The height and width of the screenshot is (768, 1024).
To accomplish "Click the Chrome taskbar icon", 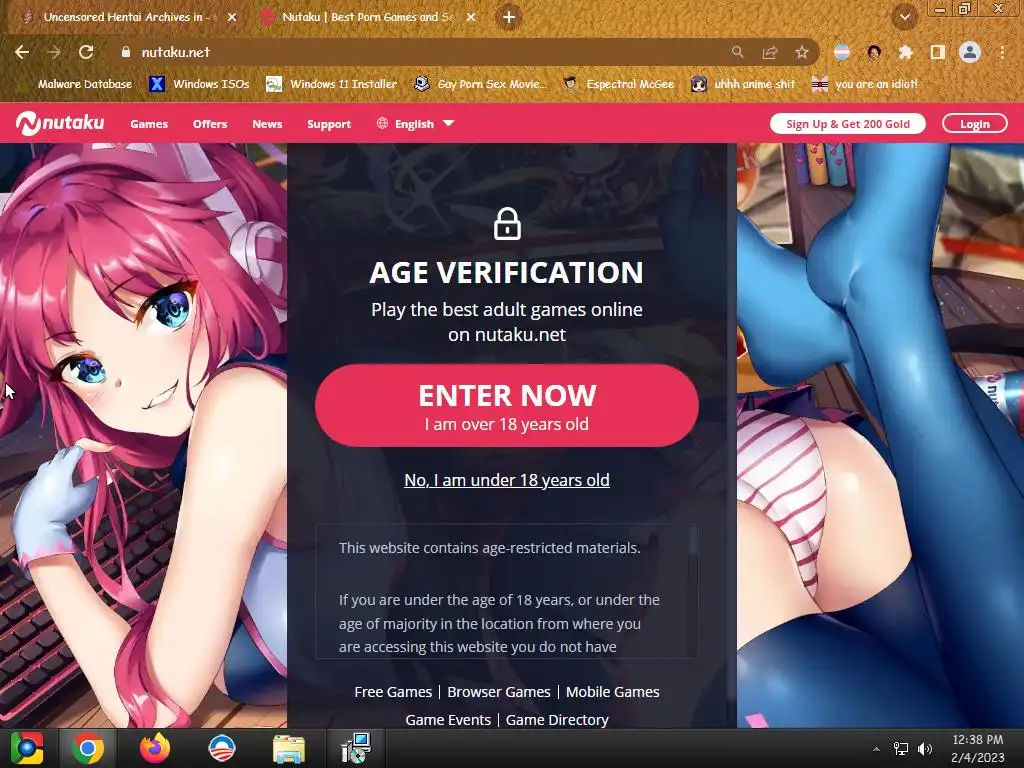I will [x=88, y=748].
